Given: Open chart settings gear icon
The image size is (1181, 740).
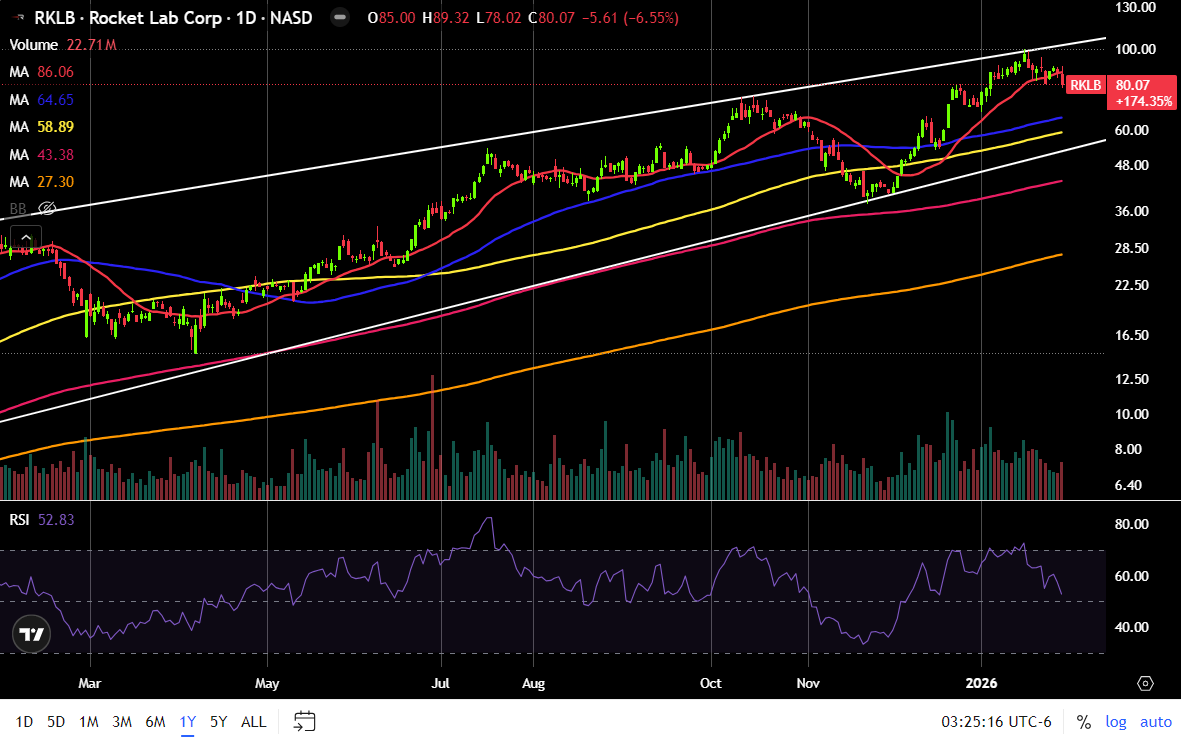Looking at the screenshot, I should 1145,683.
